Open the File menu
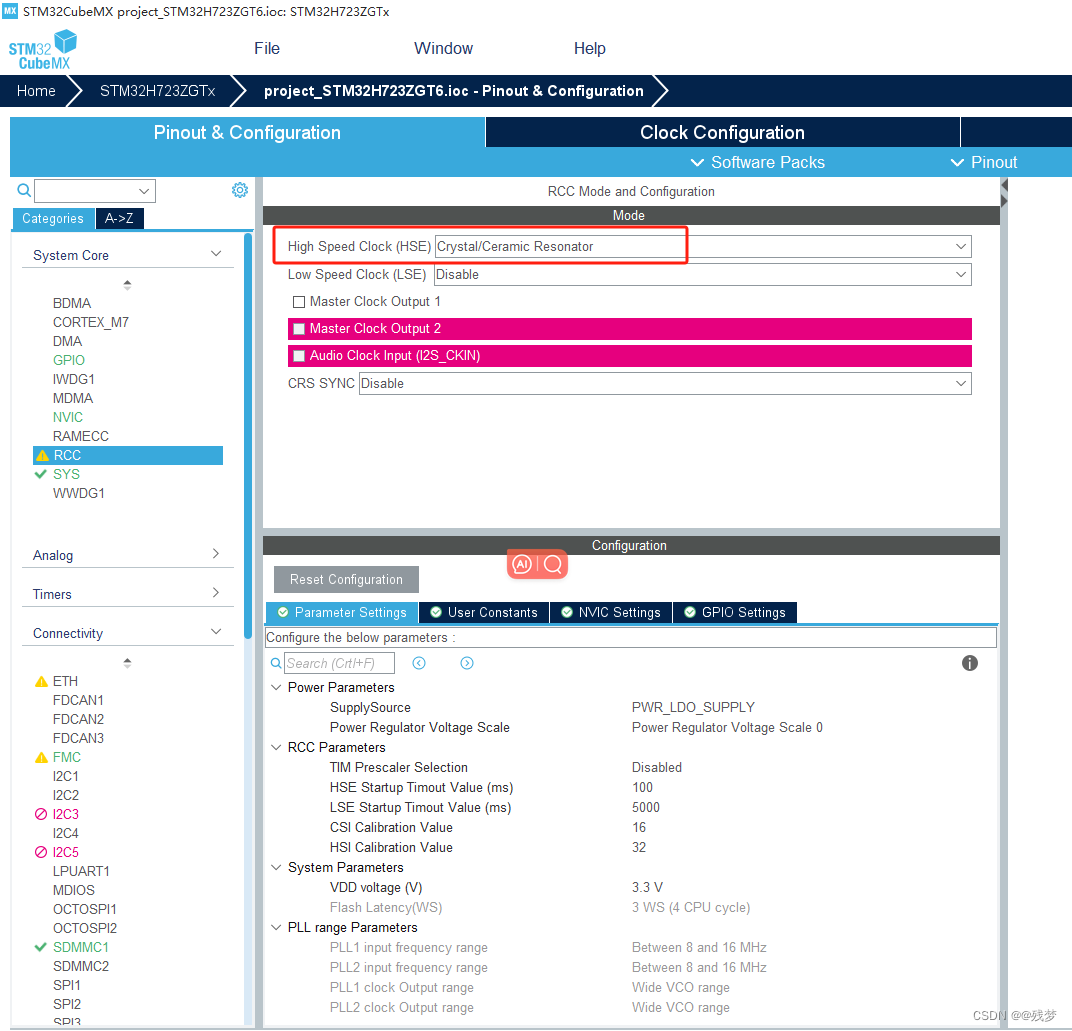This screenshot has height=1031, width=1072. (x=267, y=49)
